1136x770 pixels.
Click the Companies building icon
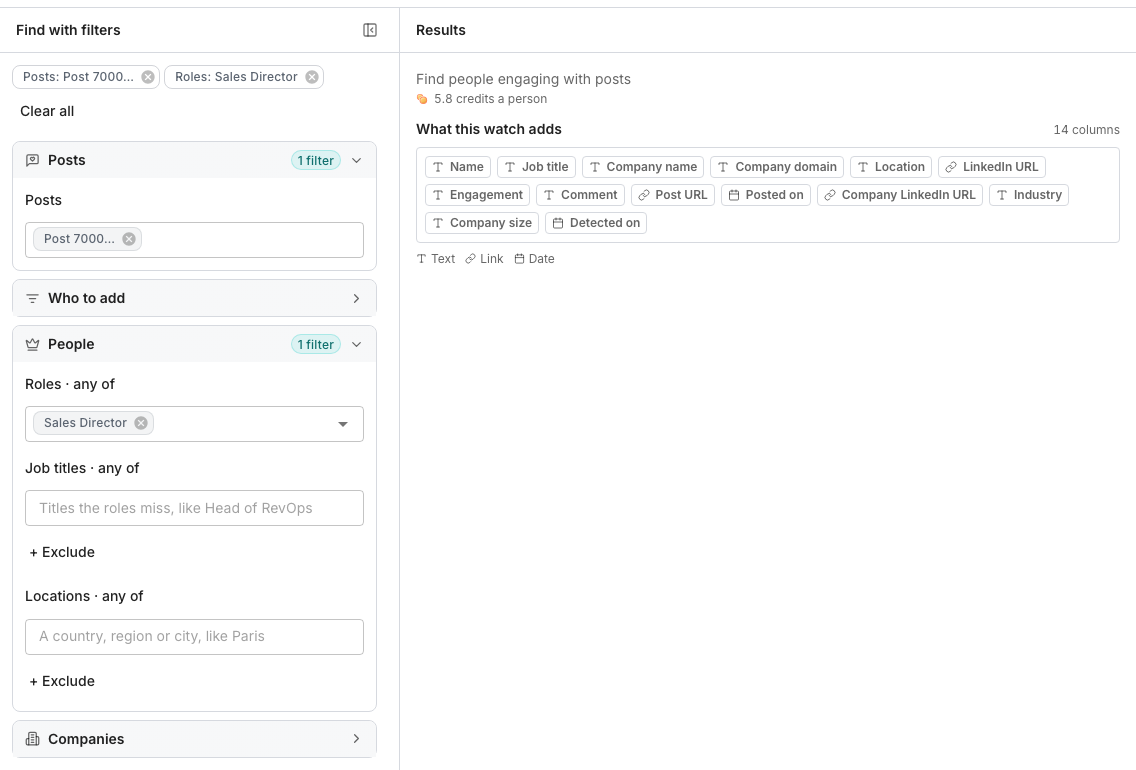click(33, 739)
